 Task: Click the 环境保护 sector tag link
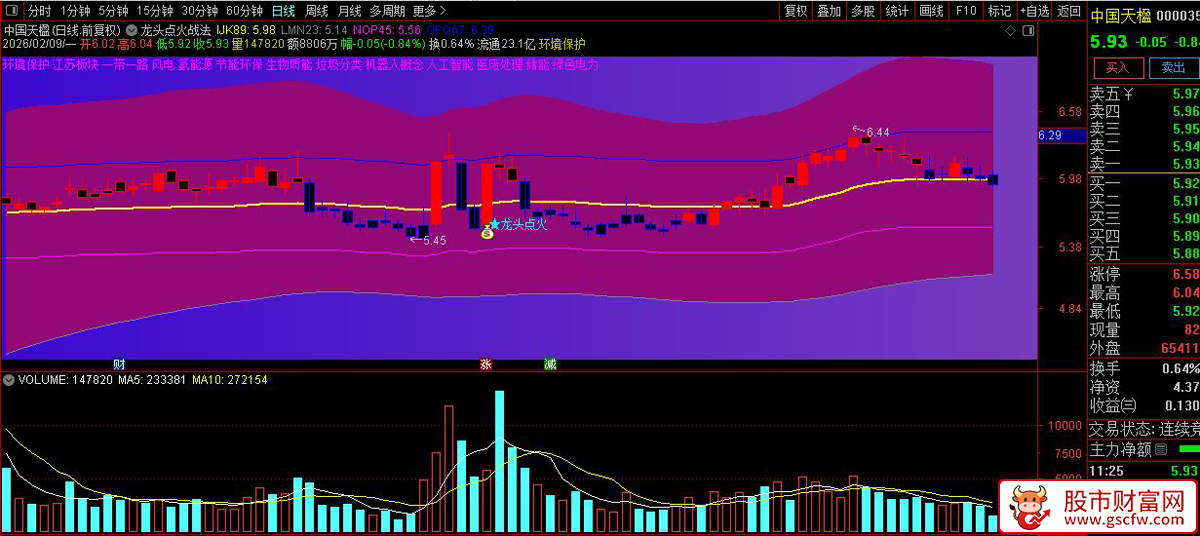pos(26,65)
